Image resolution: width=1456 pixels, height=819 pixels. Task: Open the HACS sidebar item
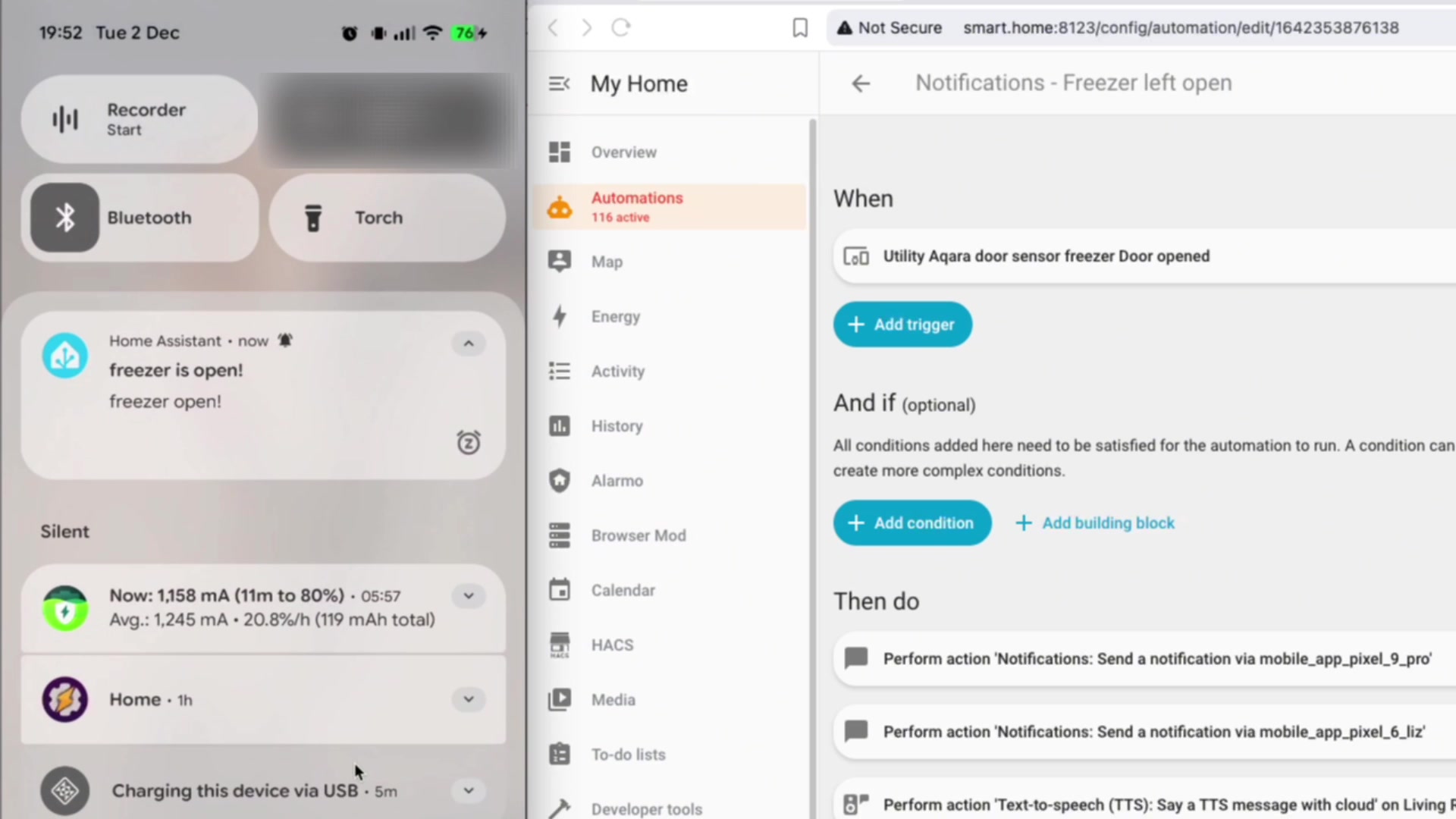(611, 645)
